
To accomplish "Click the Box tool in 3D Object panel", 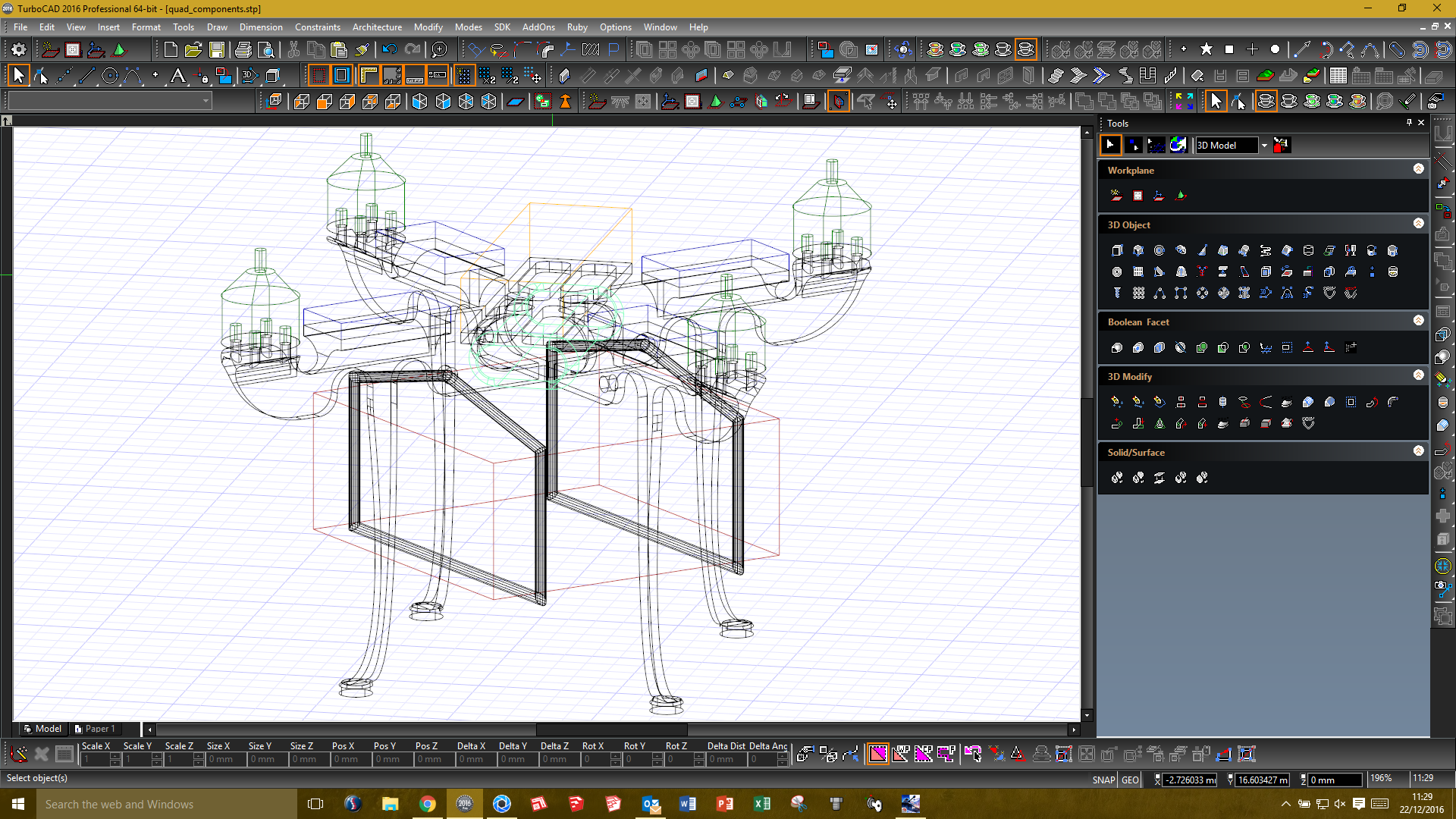I will click(1117, 250).
